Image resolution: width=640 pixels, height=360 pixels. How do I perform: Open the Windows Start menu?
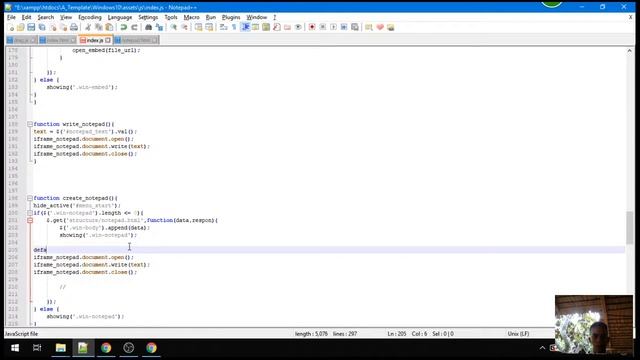(15, 348)
